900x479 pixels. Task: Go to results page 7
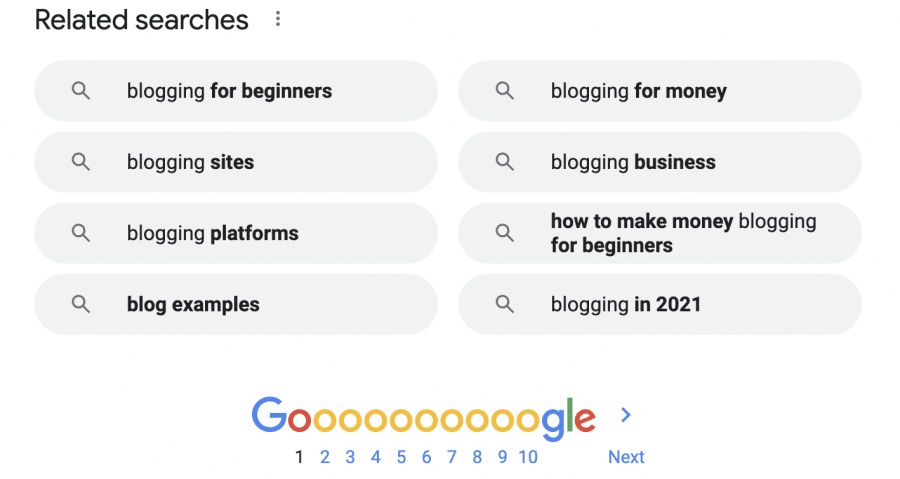click(452, 457)
